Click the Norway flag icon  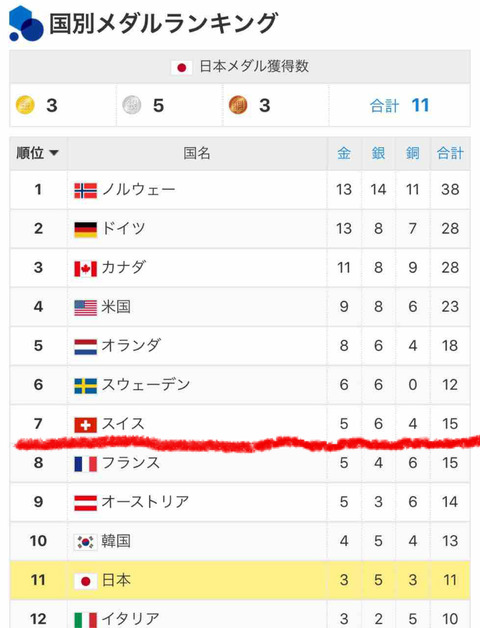point(85,191)
